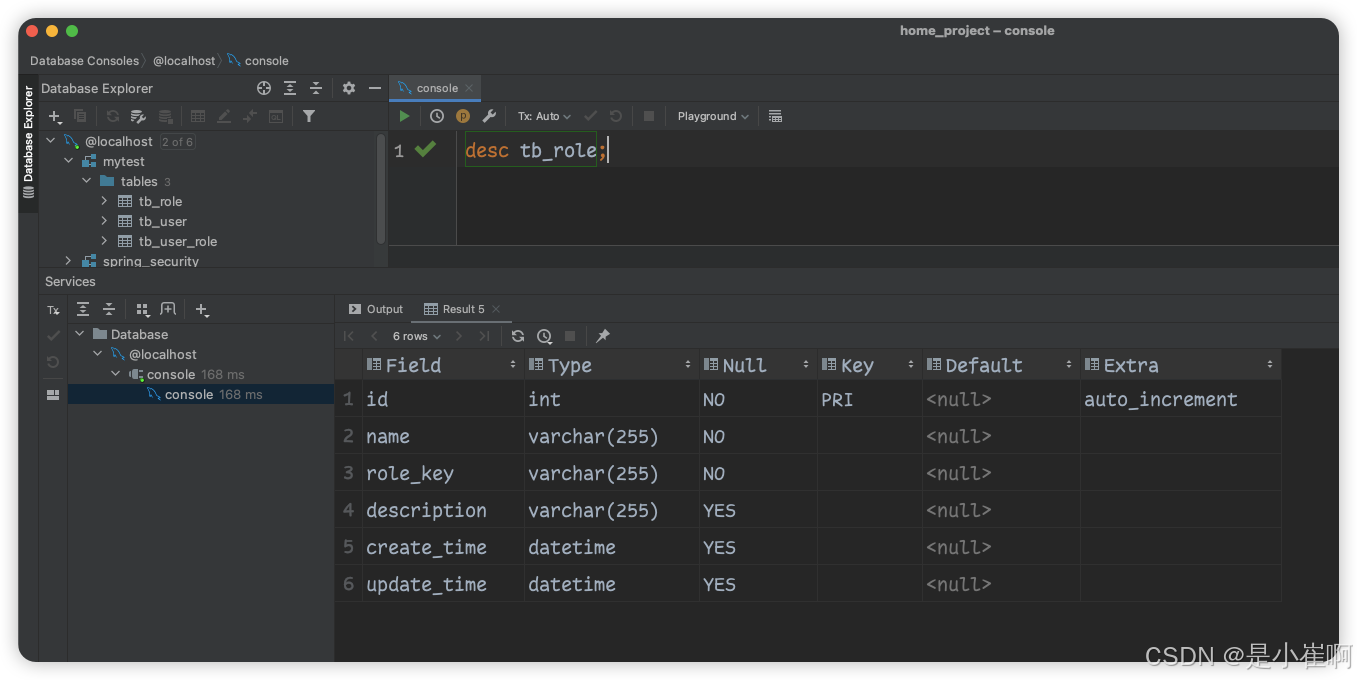Click the '2 of 6' schemas badge
Screen dimensions: 1357x680
pyautogui.click(x=177, y=142)
